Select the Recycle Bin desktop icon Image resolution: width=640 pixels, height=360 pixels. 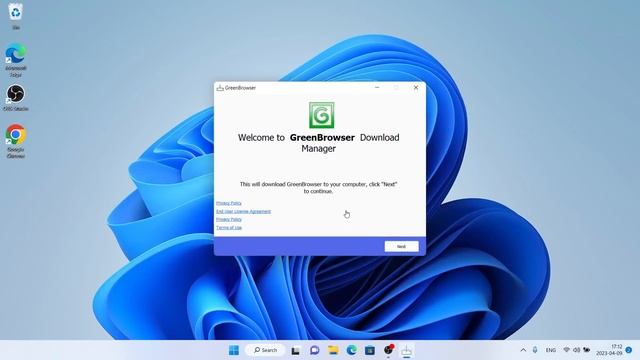pyautogui.click(x=16, y=16)
